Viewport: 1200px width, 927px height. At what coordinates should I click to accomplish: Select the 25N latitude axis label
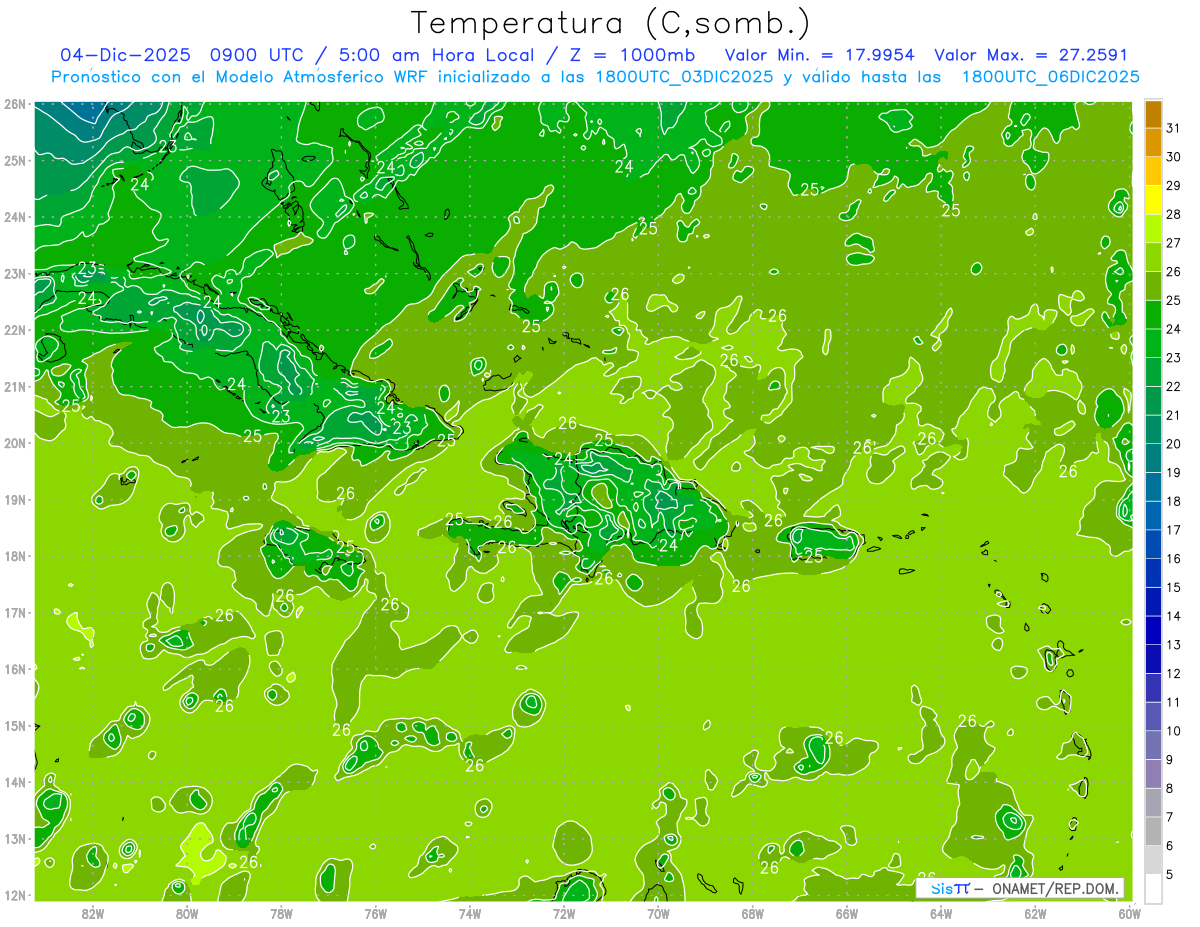[14, 160]
